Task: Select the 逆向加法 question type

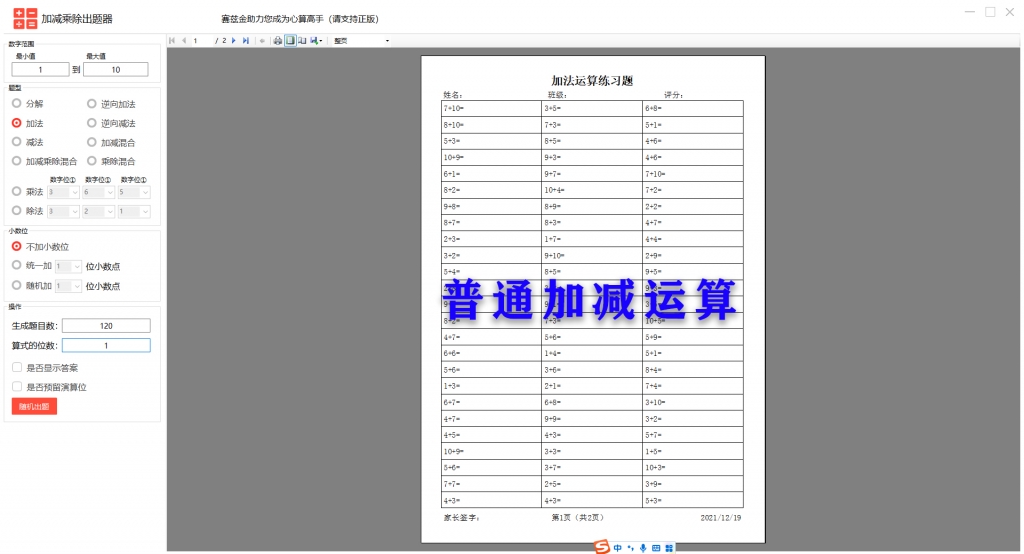Action: point(111,104)
